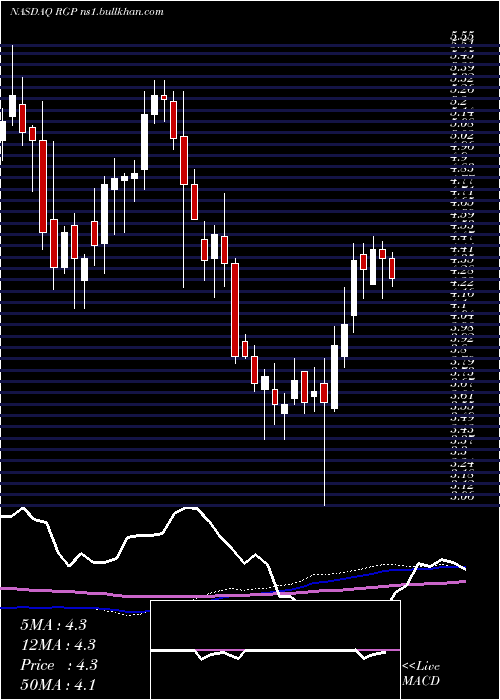Image resolution: width=500 pixels, height=700 pixels.
Task: Click the 50MA : 4.1 label
Action: click(x=58, y=685)
